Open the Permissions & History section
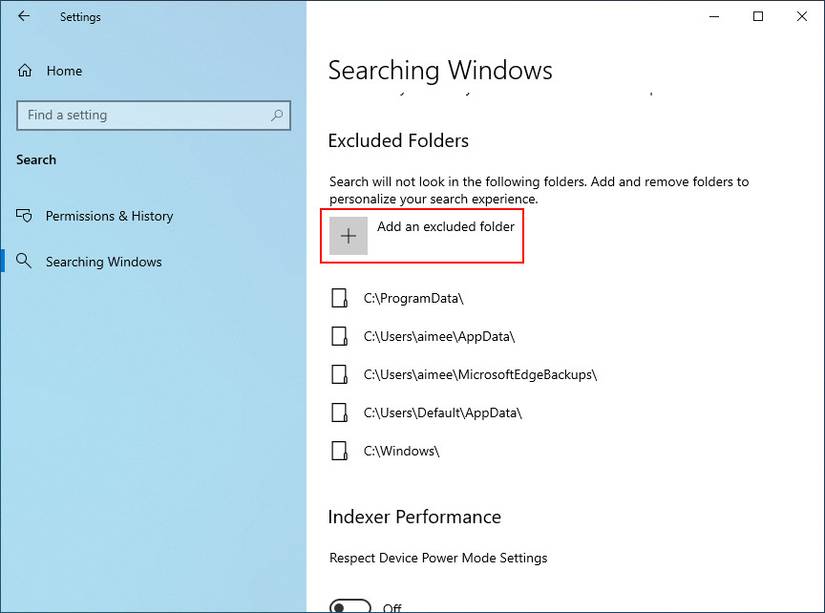The width and height of the screenshot is (825, 613). coord(109,216)
